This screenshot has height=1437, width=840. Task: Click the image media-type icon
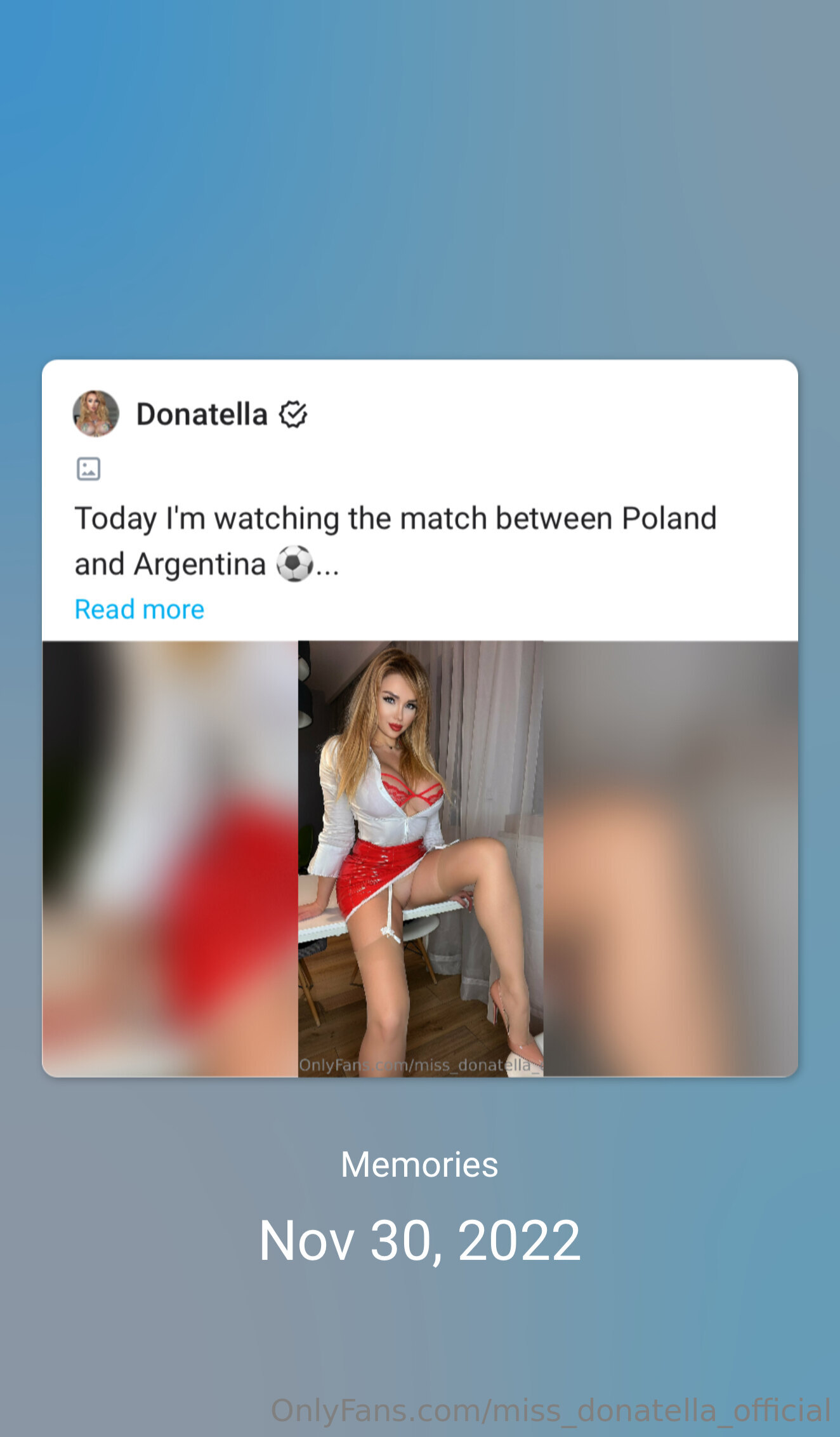[x=88, y=469]
